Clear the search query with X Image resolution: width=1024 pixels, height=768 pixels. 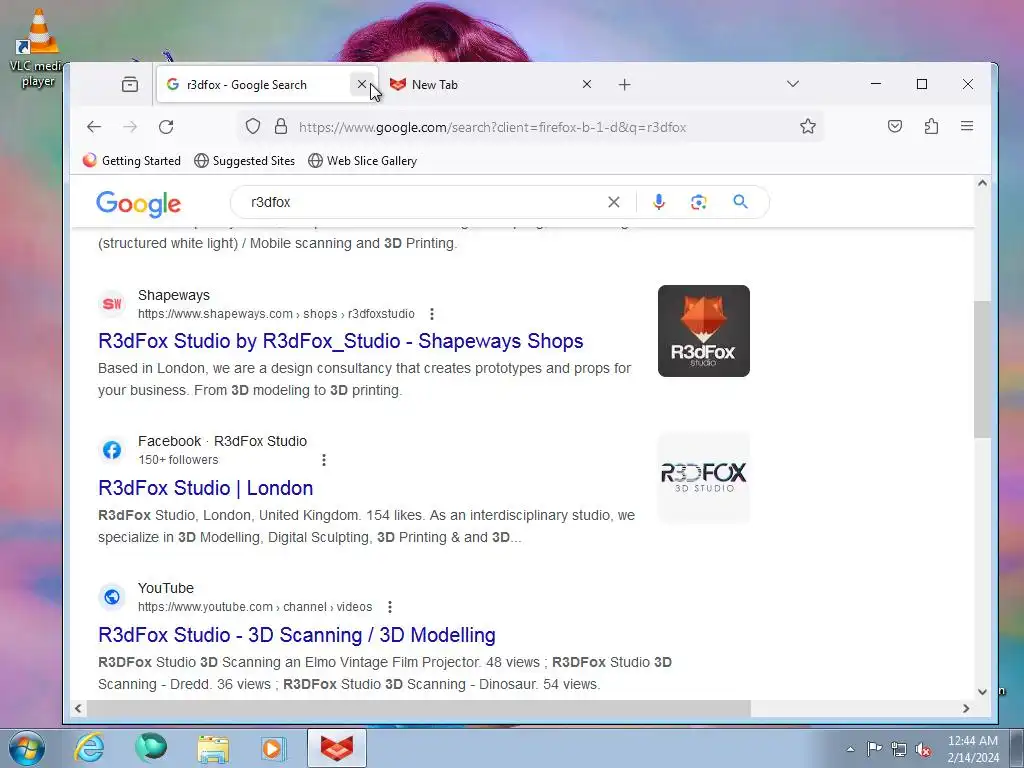pyautogui.click(x=614, y=202)
